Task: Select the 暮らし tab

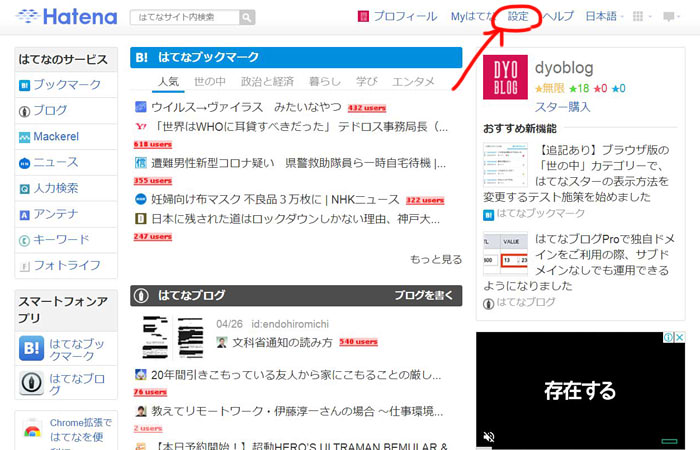Action: (x=325, y=82)
